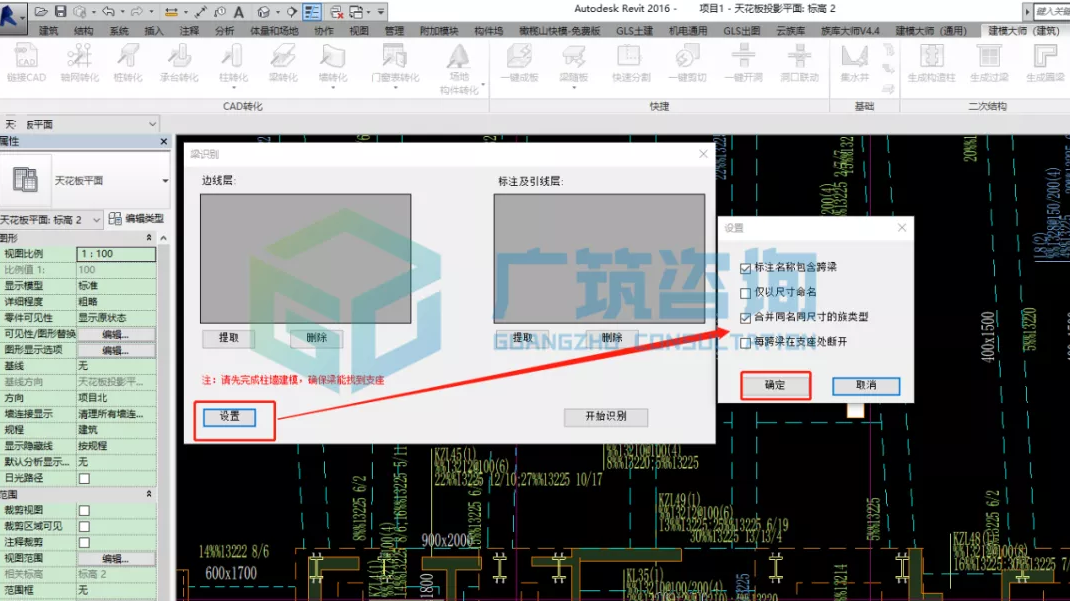1070x601 pixels.
Task: Click the Open folder icon in quick access toolbar
Action: (41, 12)
